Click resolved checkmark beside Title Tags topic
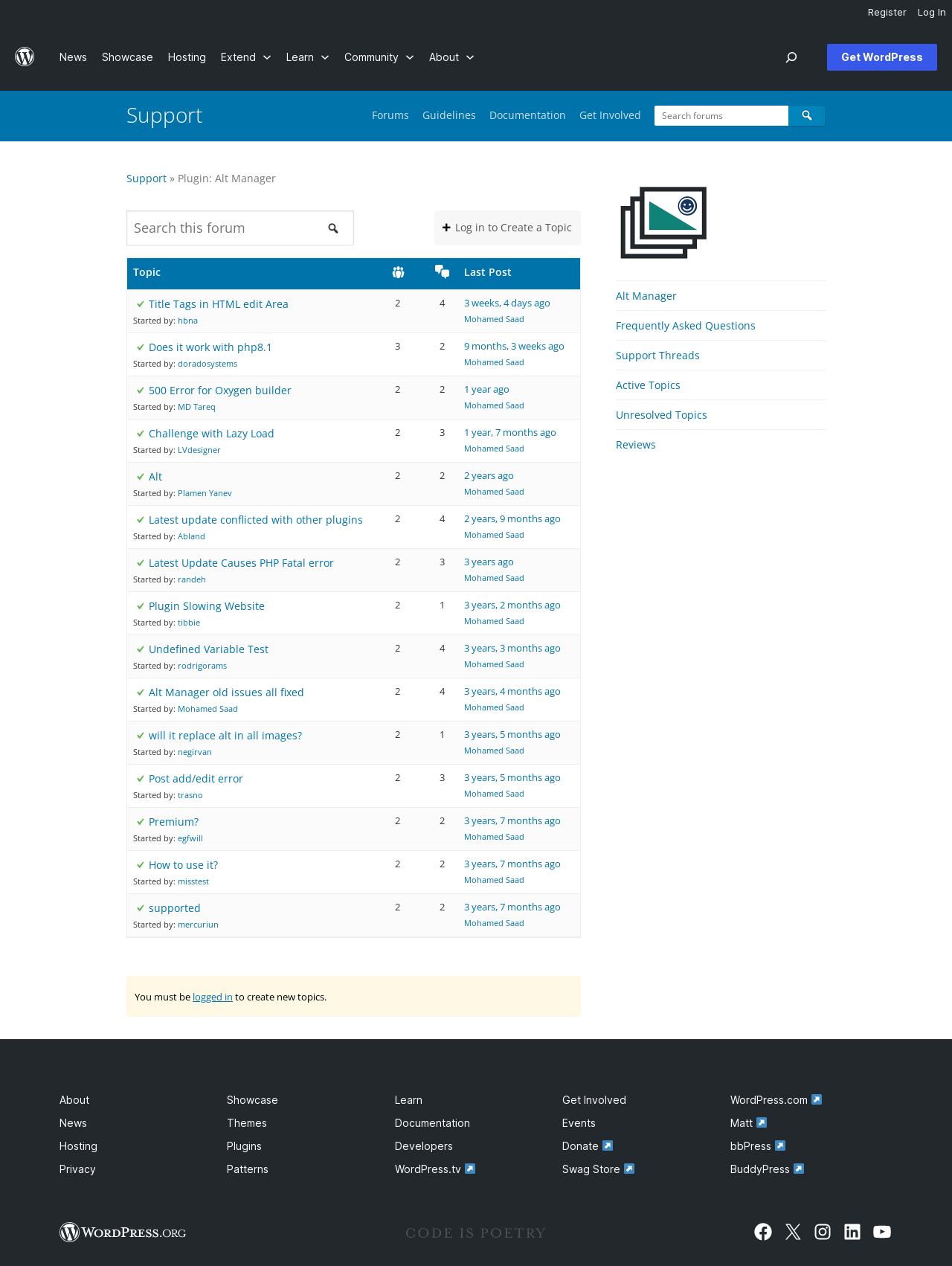This screenshot has width=952, height=1266. [x=140, y=304]
